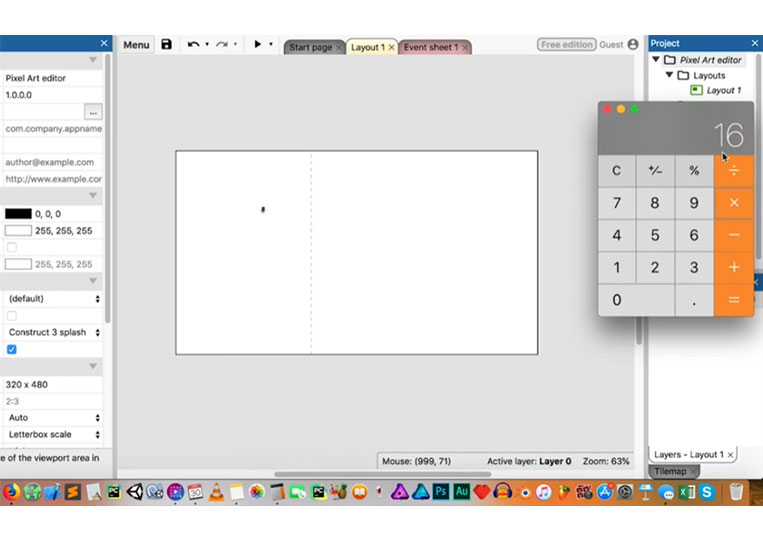The height and width of the screenshot is (541, 763).
Task: Click the equals button in Calculator
Action: (734, 300)
